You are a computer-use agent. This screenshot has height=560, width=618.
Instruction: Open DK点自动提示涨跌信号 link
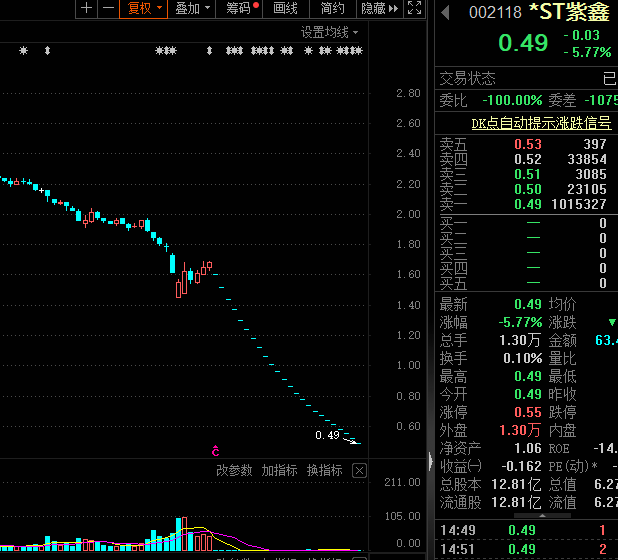click(541, 123)
